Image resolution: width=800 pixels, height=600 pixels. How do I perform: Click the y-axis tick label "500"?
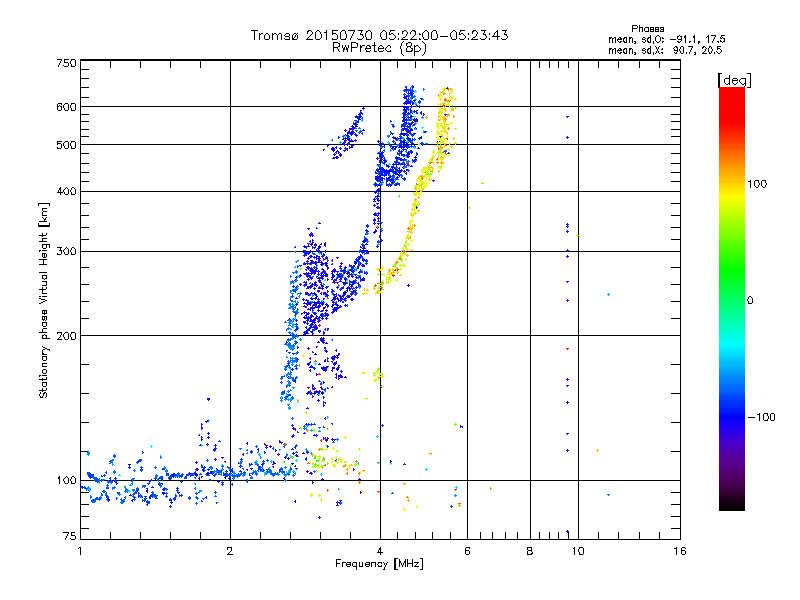[66, 145]
